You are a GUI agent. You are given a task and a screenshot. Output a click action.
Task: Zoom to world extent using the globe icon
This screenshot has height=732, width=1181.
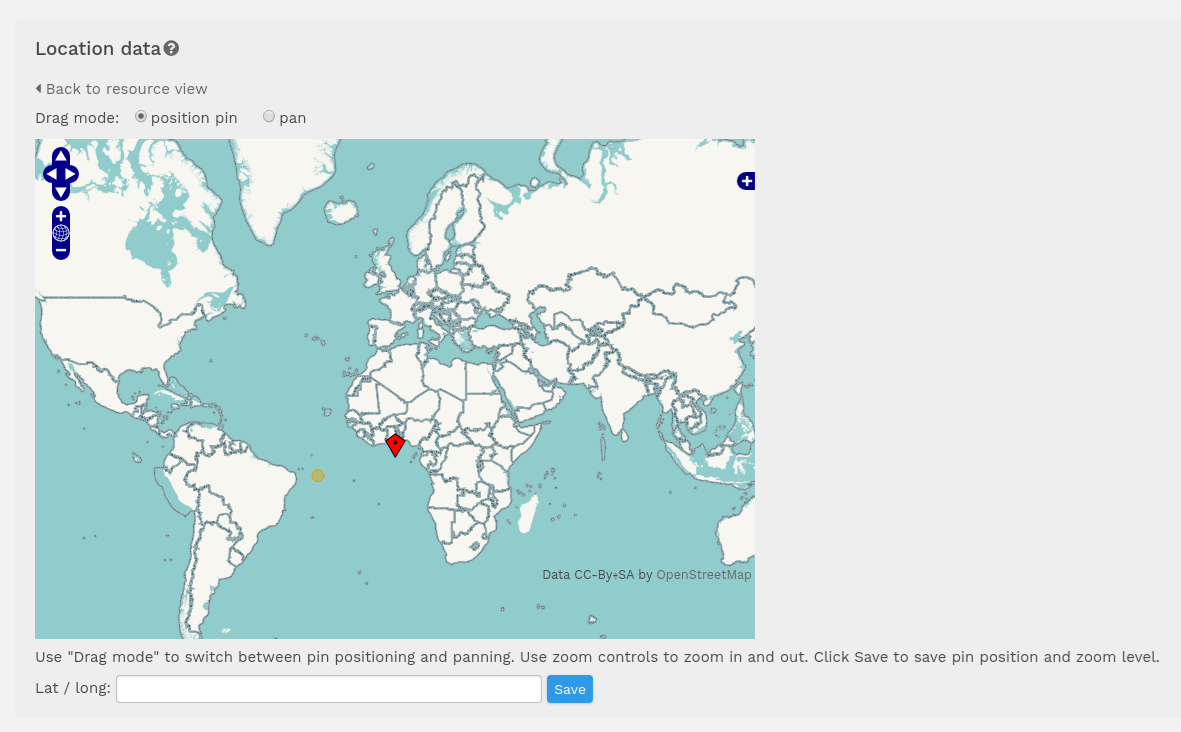(61, 233)
